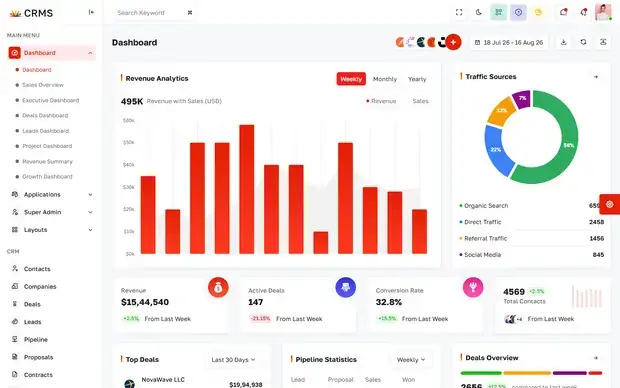
Task: Click Referral Traffic legend row
Action: pos(531,238)
